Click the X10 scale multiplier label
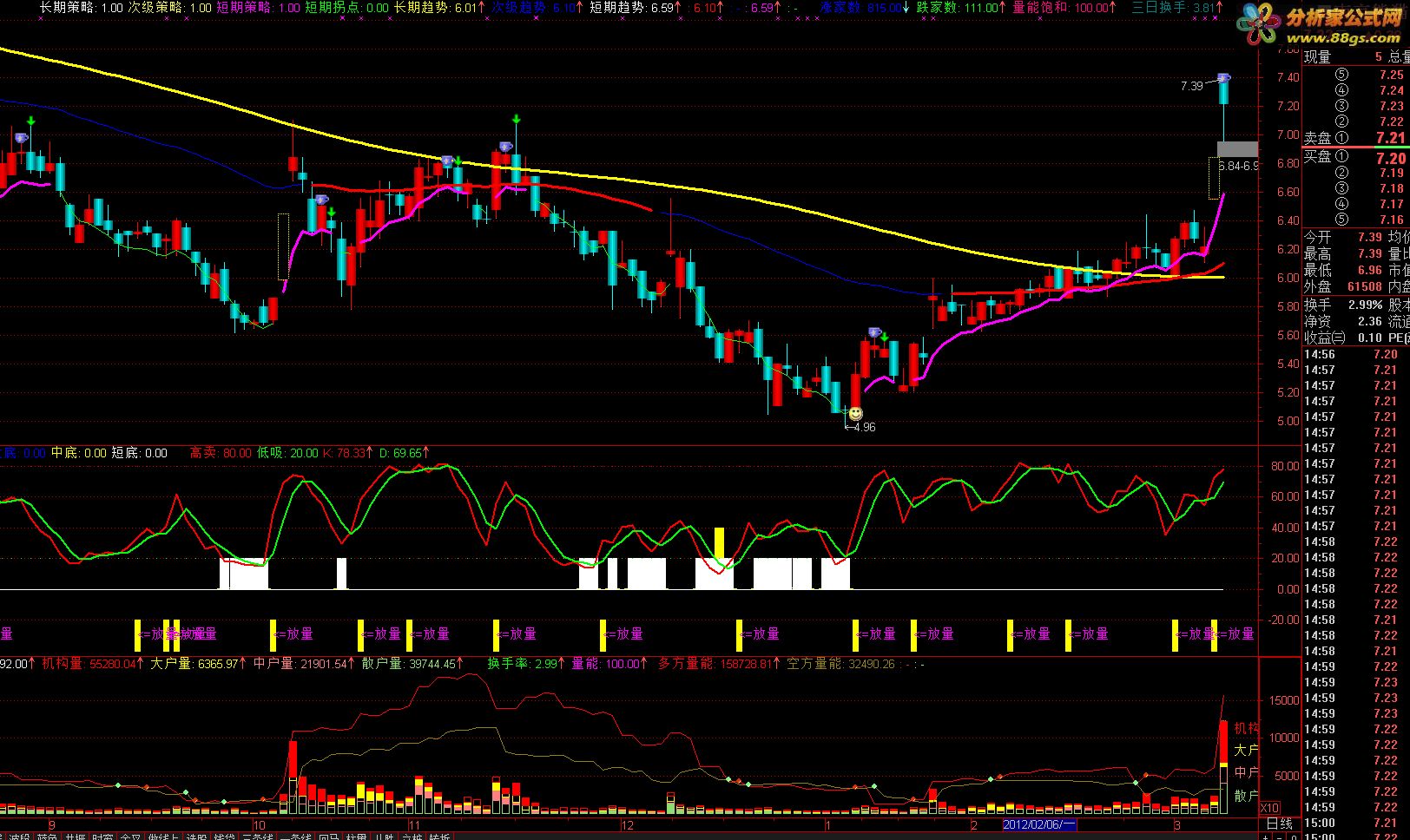The width and height of the screenshot is (1410, 840). [x=1269, y=807]
